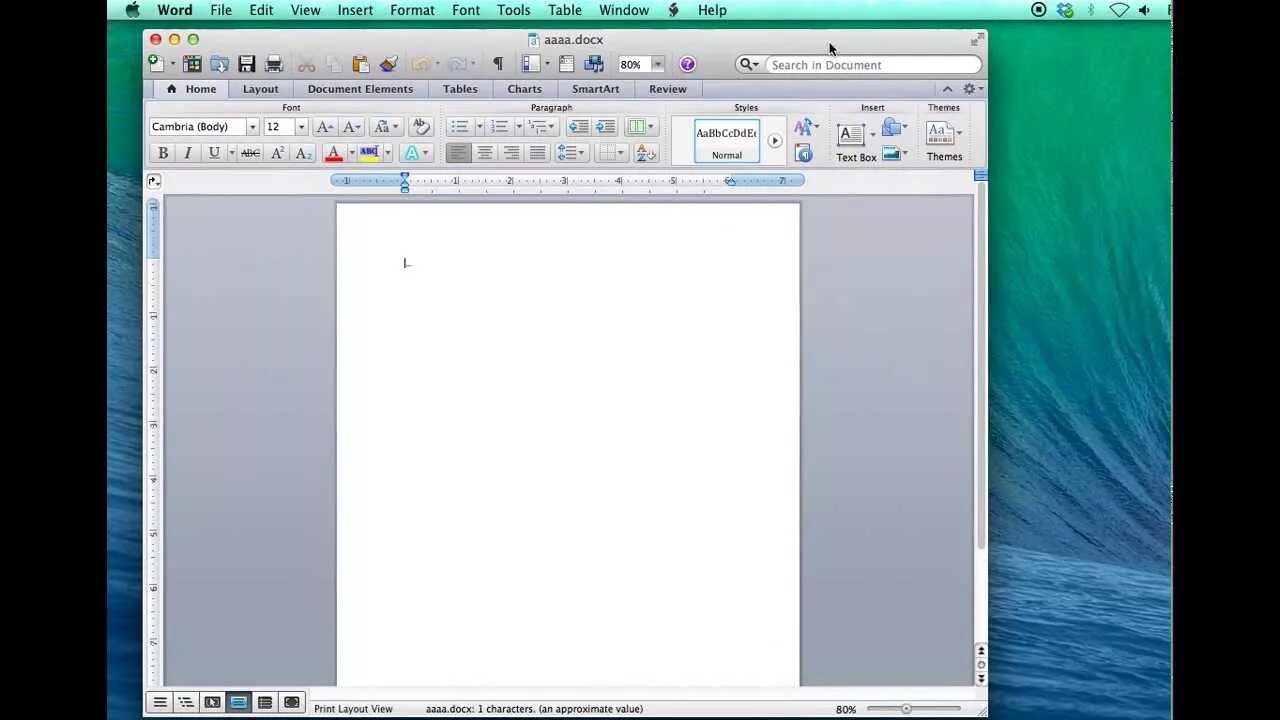Align text right
Viewport: 1280px width, 720px height.
click(511, 153)
